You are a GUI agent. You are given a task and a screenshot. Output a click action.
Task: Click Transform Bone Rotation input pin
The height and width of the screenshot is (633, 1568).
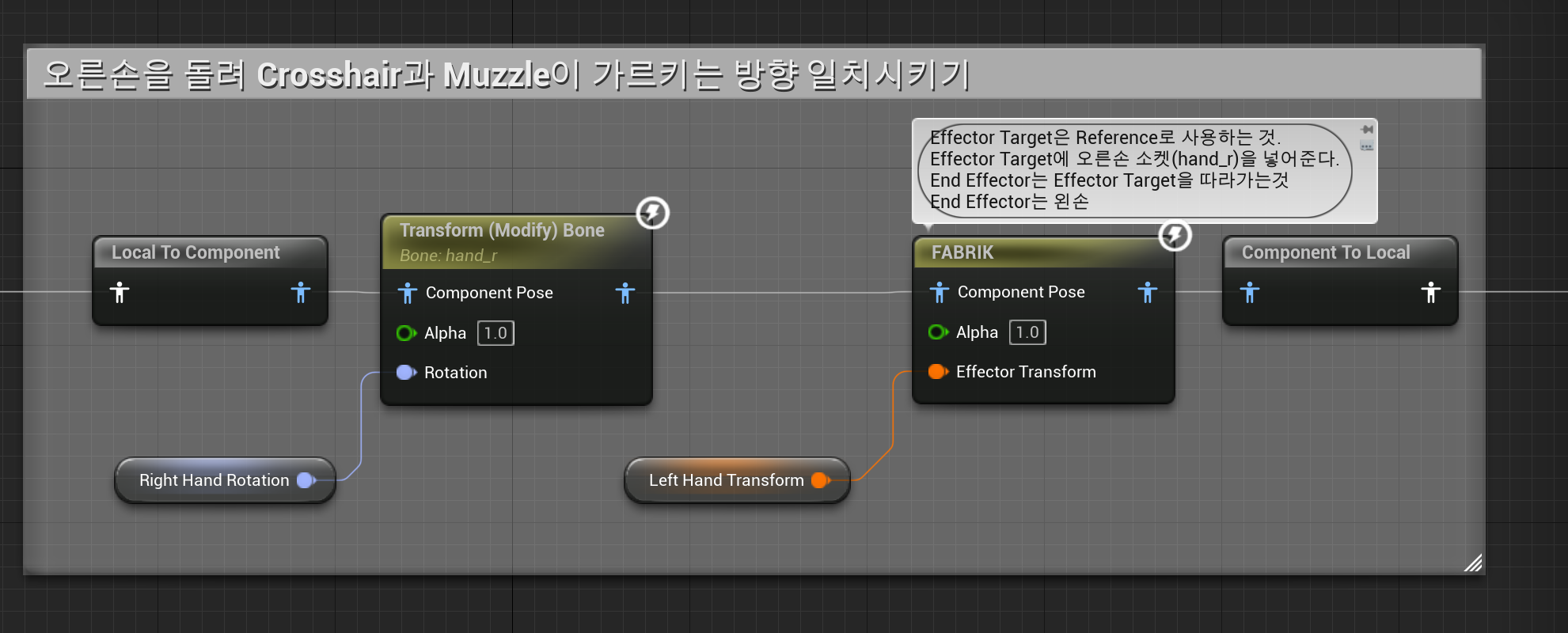[406, 372]
